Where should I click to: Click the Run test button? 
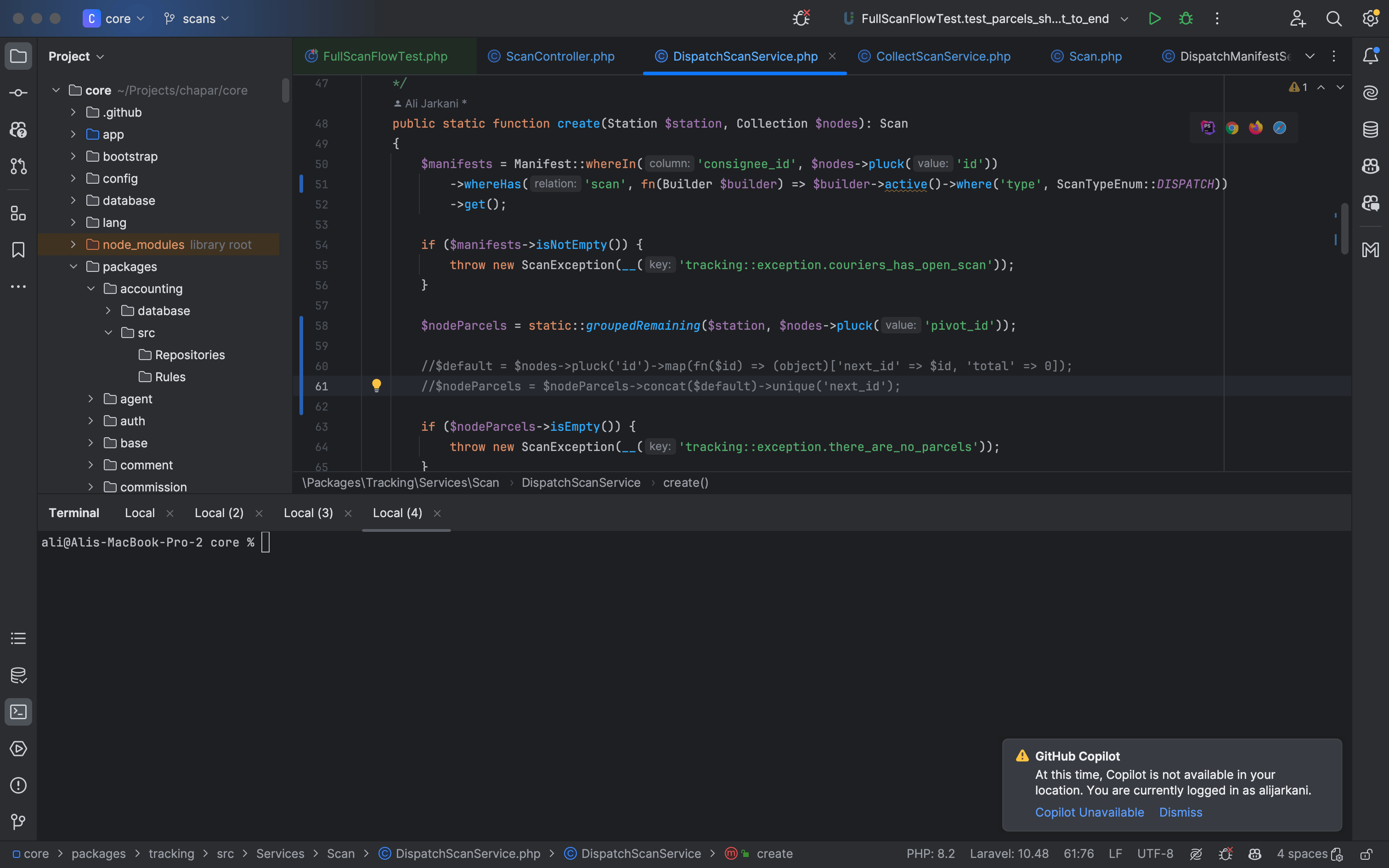[x=1154, y=18]
